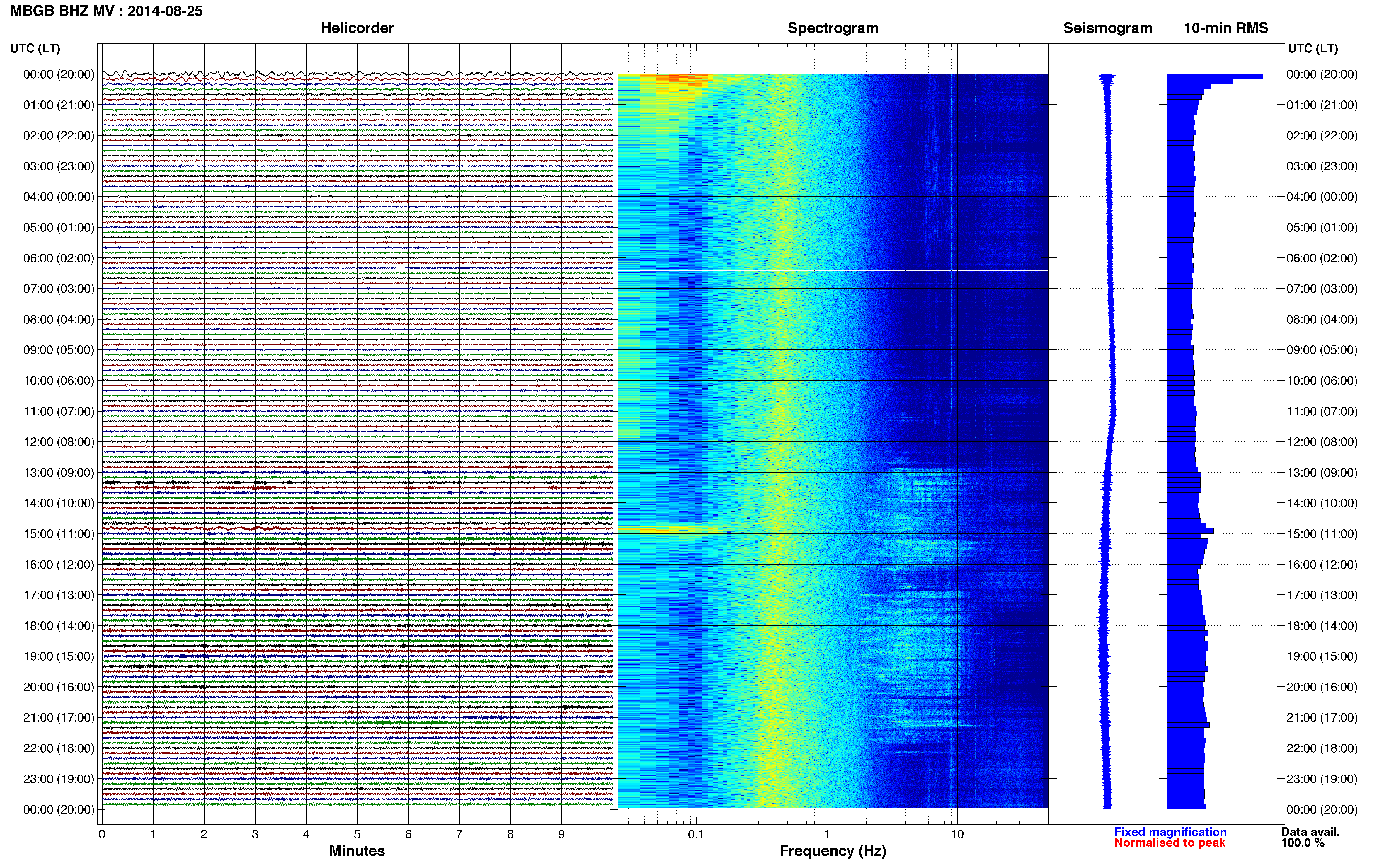Click 14:00 (10:00) label right of the RMS panel

click(1322, 504)
